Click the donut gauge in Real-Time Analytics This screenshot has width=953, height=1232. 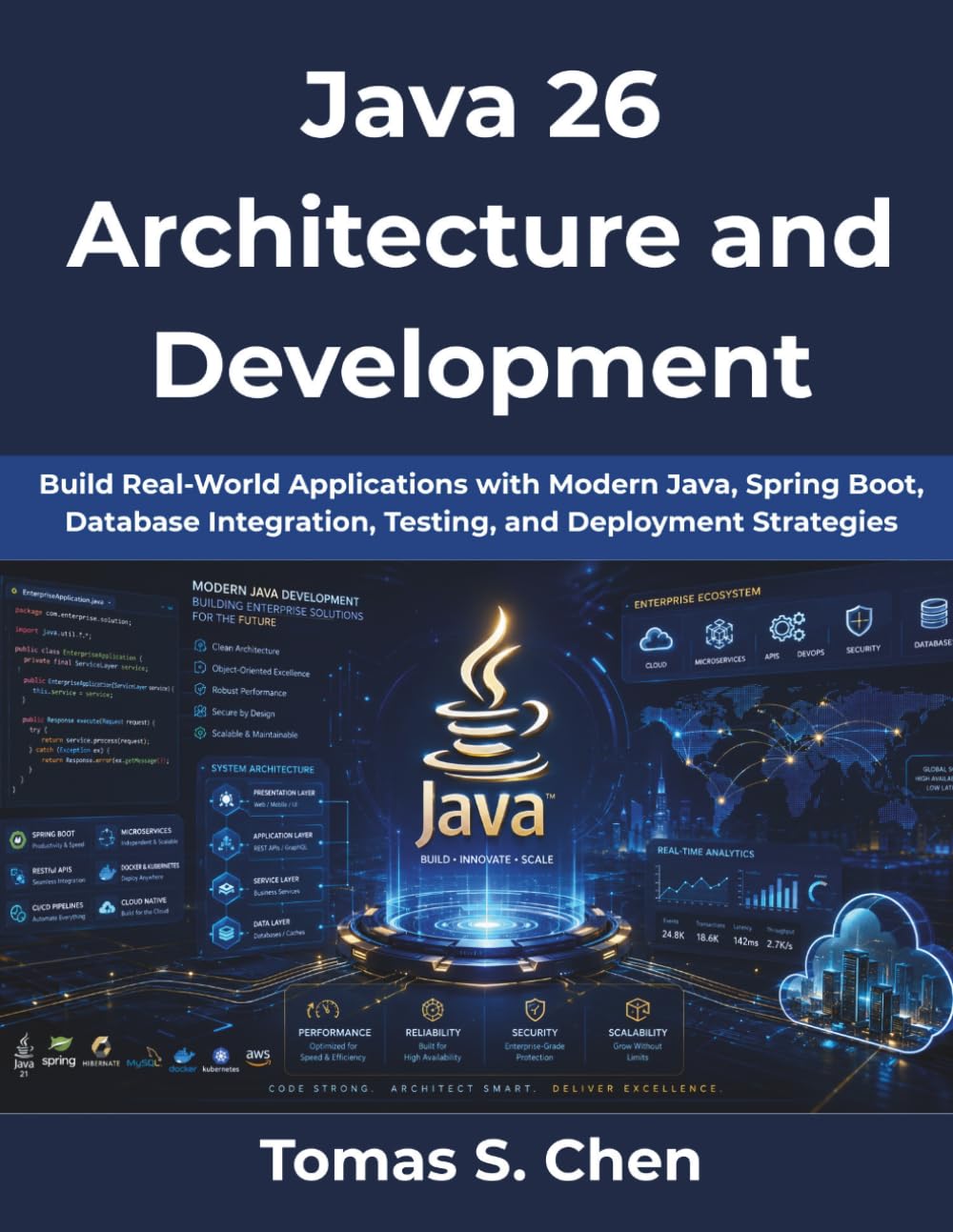click(819, 892)
